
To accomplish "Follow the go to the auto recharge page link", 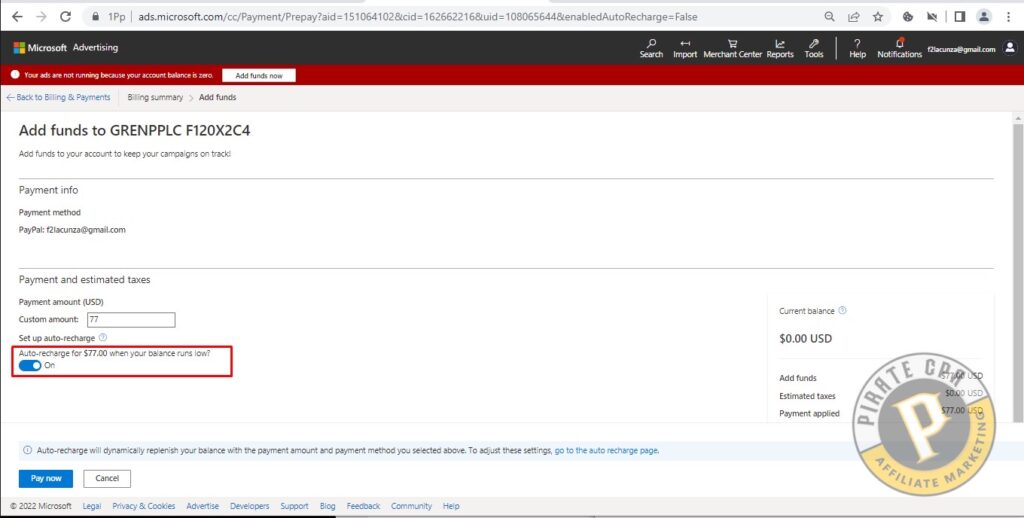I will tap(607, 450).
